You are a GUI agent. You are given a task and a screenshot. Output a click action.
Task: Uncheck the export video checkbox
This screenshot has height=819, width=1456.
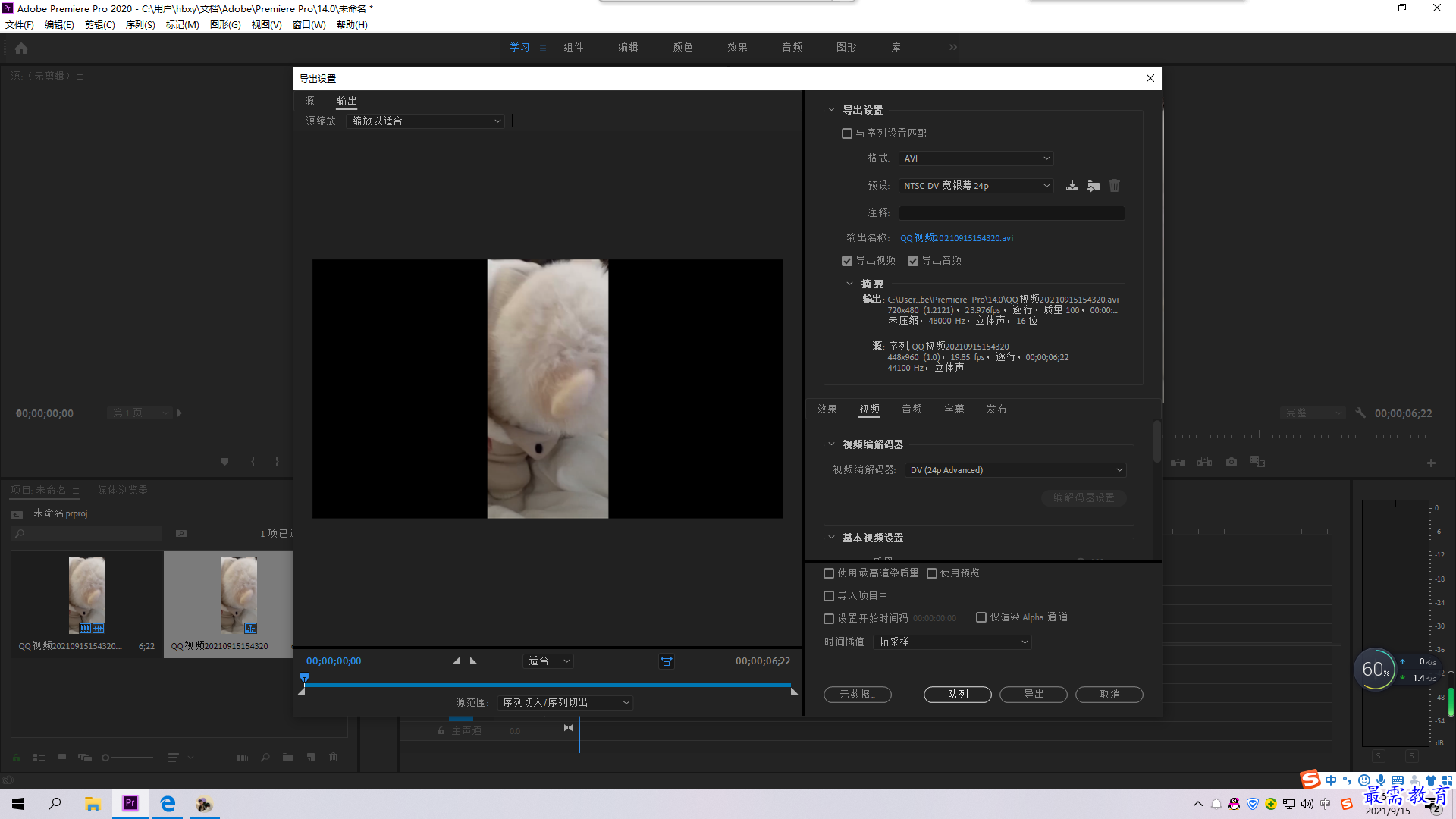click(x=847, y=261)
